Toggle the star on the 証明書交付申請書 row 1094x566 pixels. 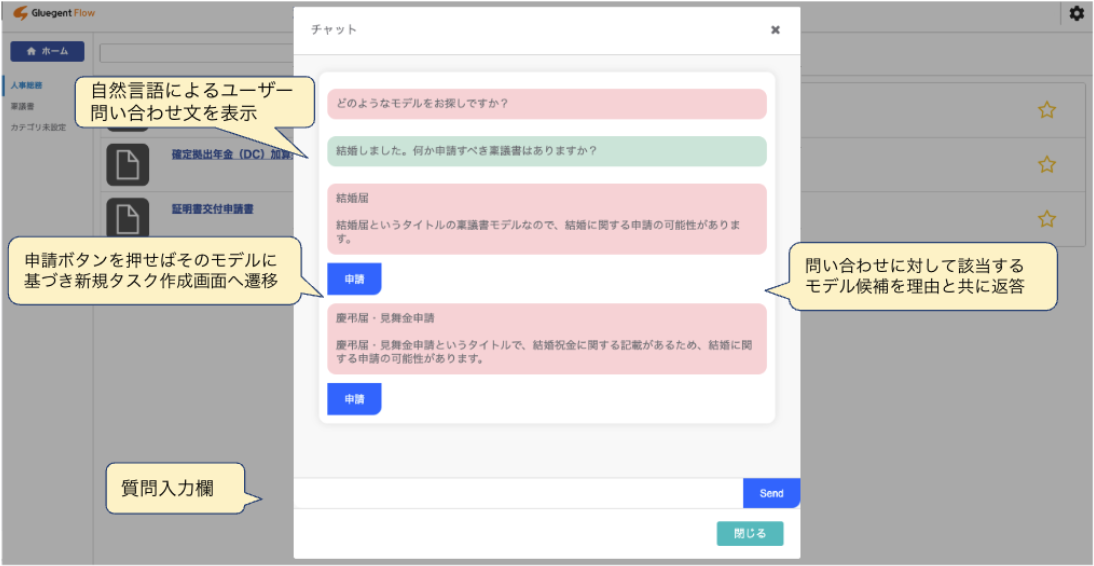1046,219
